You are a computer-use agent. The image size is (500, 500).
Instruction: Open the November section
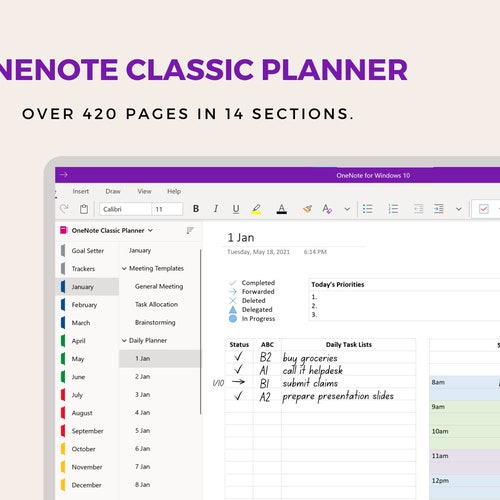88,467
